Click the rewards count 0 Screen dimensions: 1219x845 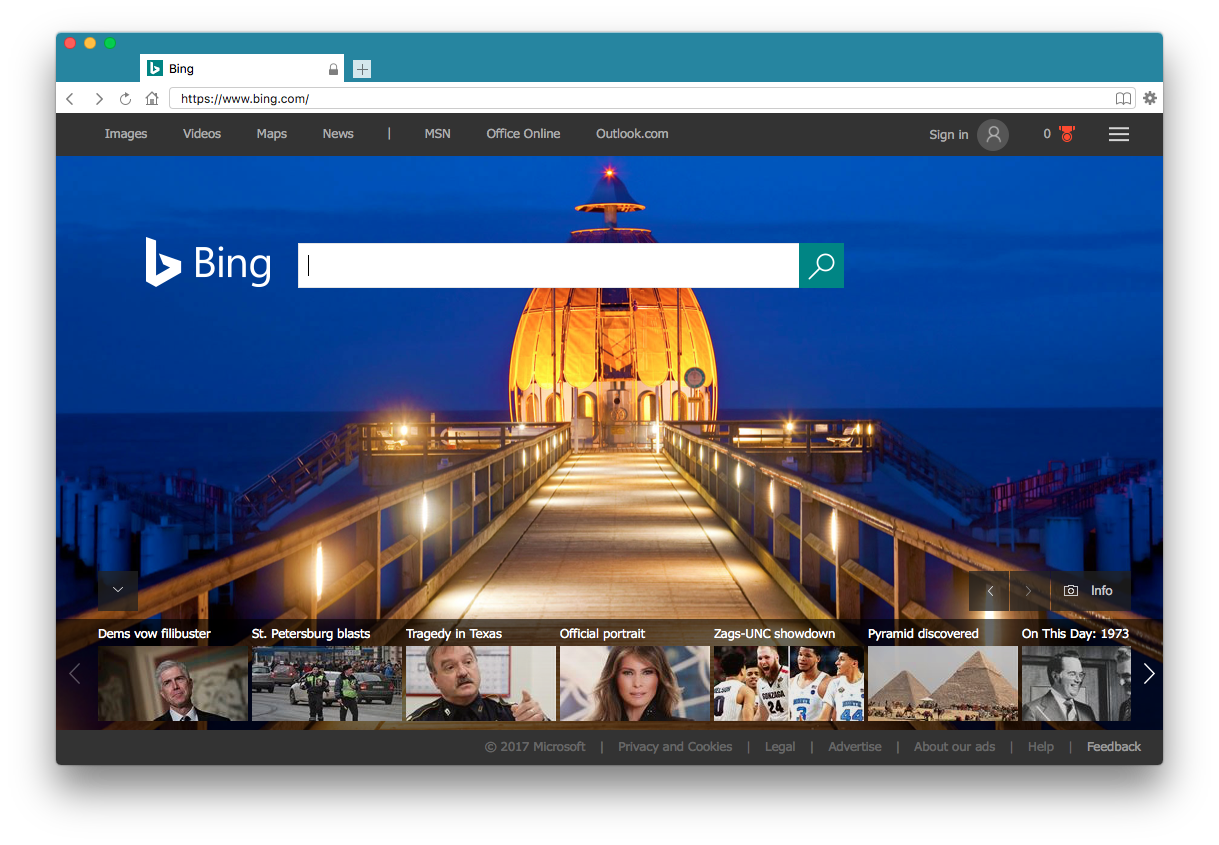(x=1047, y=134)
